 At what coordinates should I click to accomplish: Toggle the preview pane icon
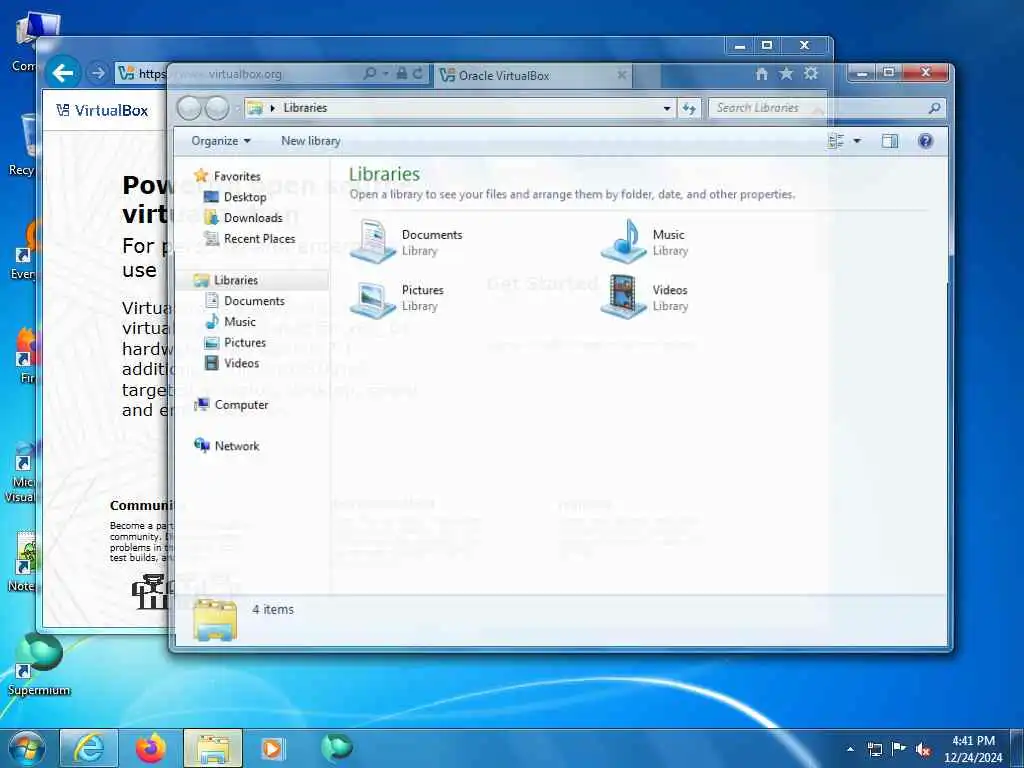[x=889, y=141]
